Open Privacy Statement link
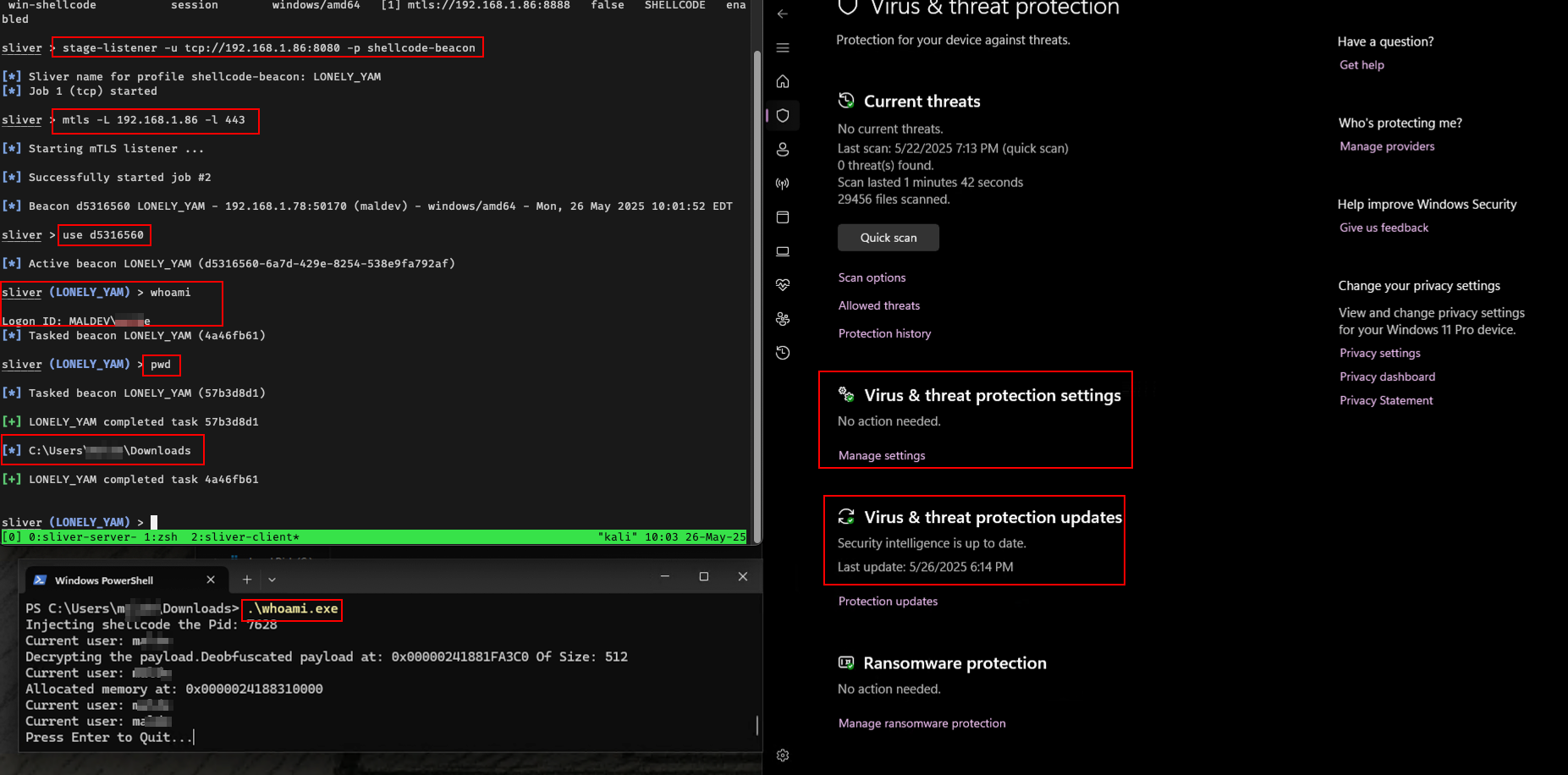 tap(1386, 400)
